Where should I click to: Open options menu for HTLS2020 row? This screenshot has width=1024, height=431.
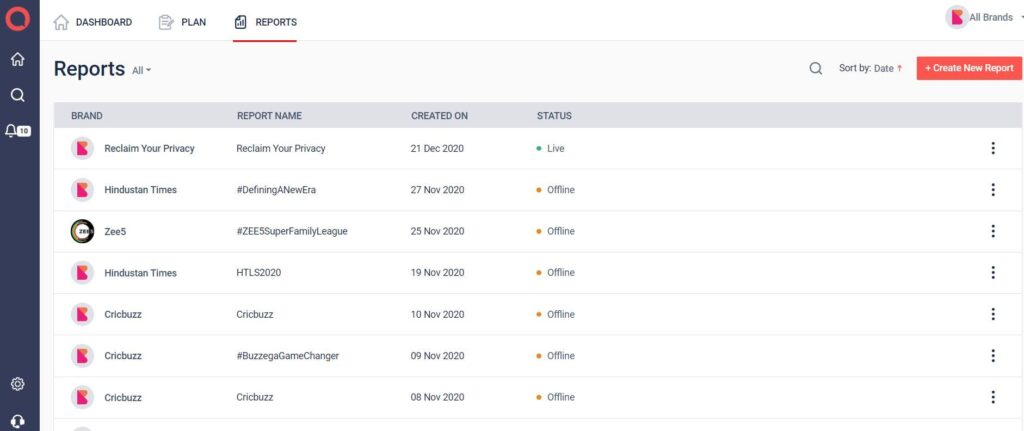[993, 272]
